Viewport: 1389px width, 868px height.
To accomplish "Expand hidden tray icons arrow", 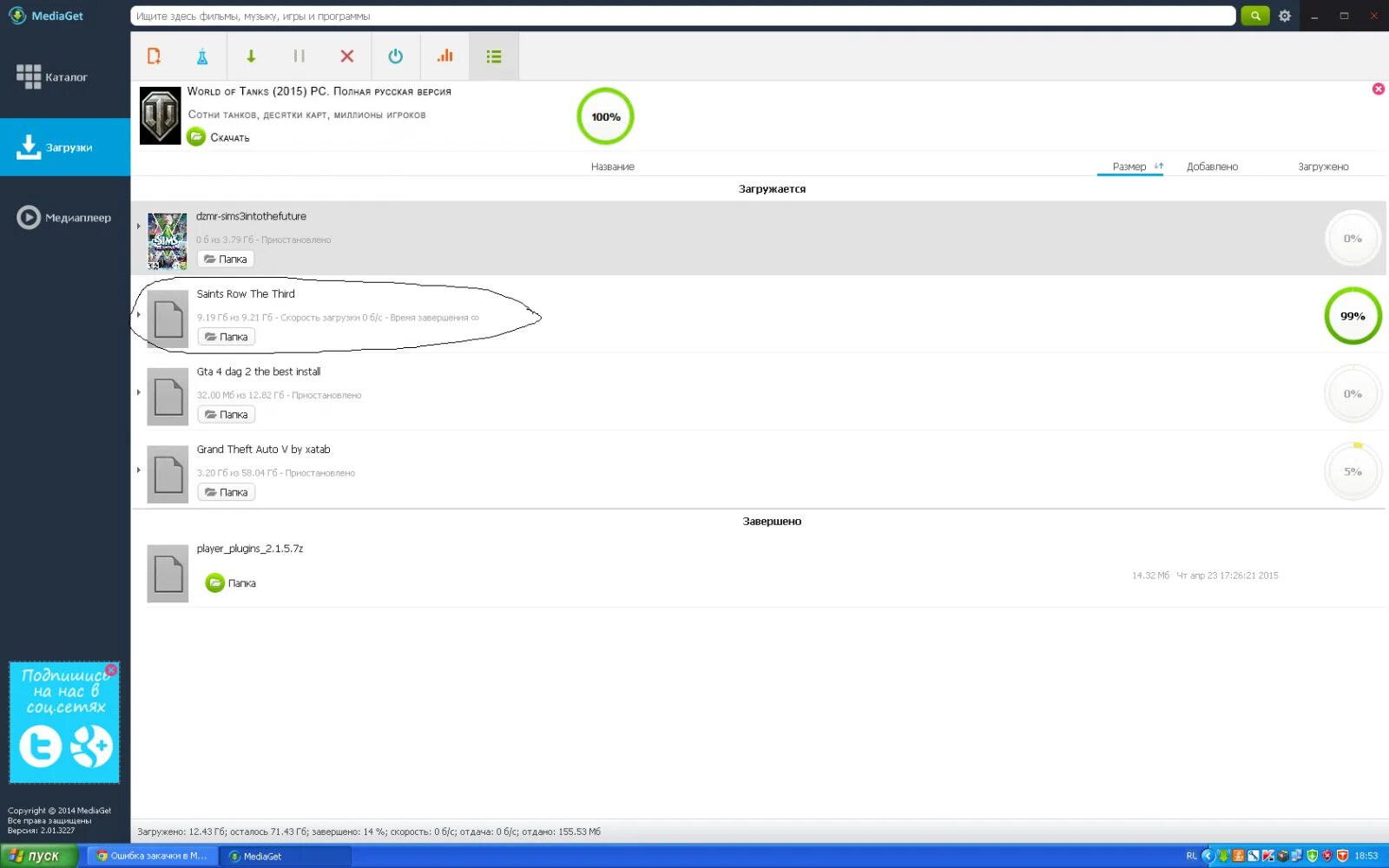I will click(x=1208, y=856).
